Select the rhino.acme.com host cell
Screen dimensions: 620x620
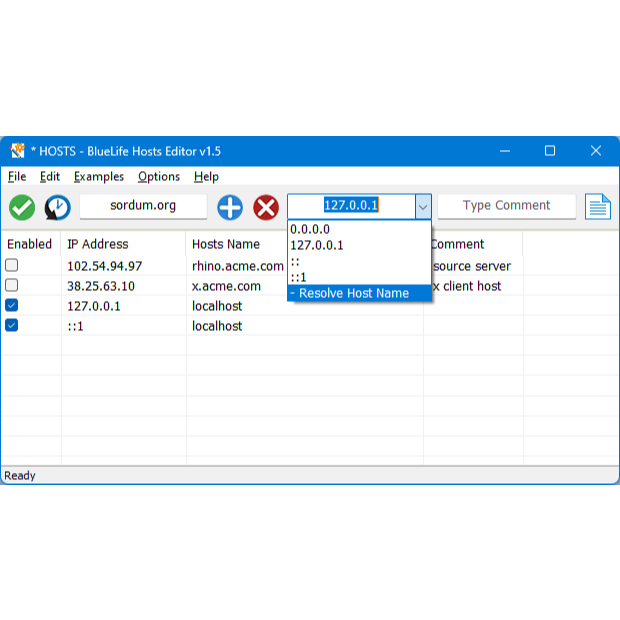click(238, 266)
